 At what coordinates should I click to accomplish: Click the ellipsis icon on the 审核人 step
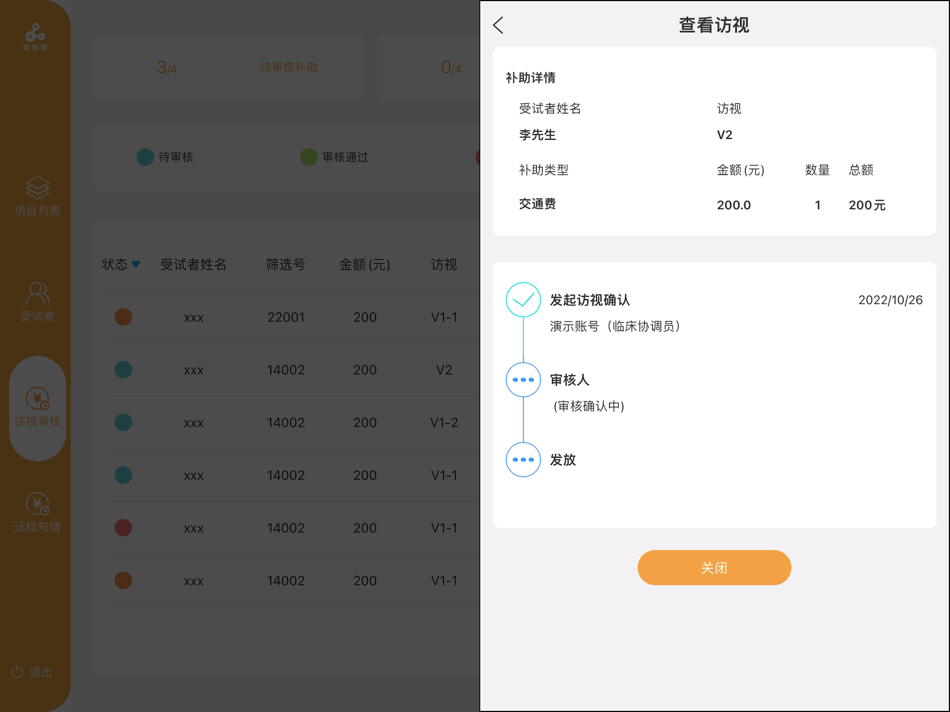point(523,380)
